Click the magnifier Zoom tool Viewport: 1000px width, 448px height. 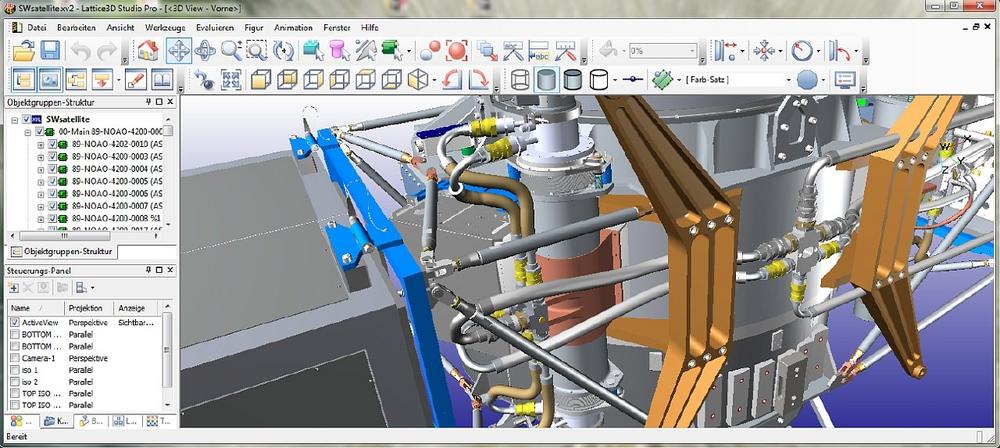click(x=231, y=50)
